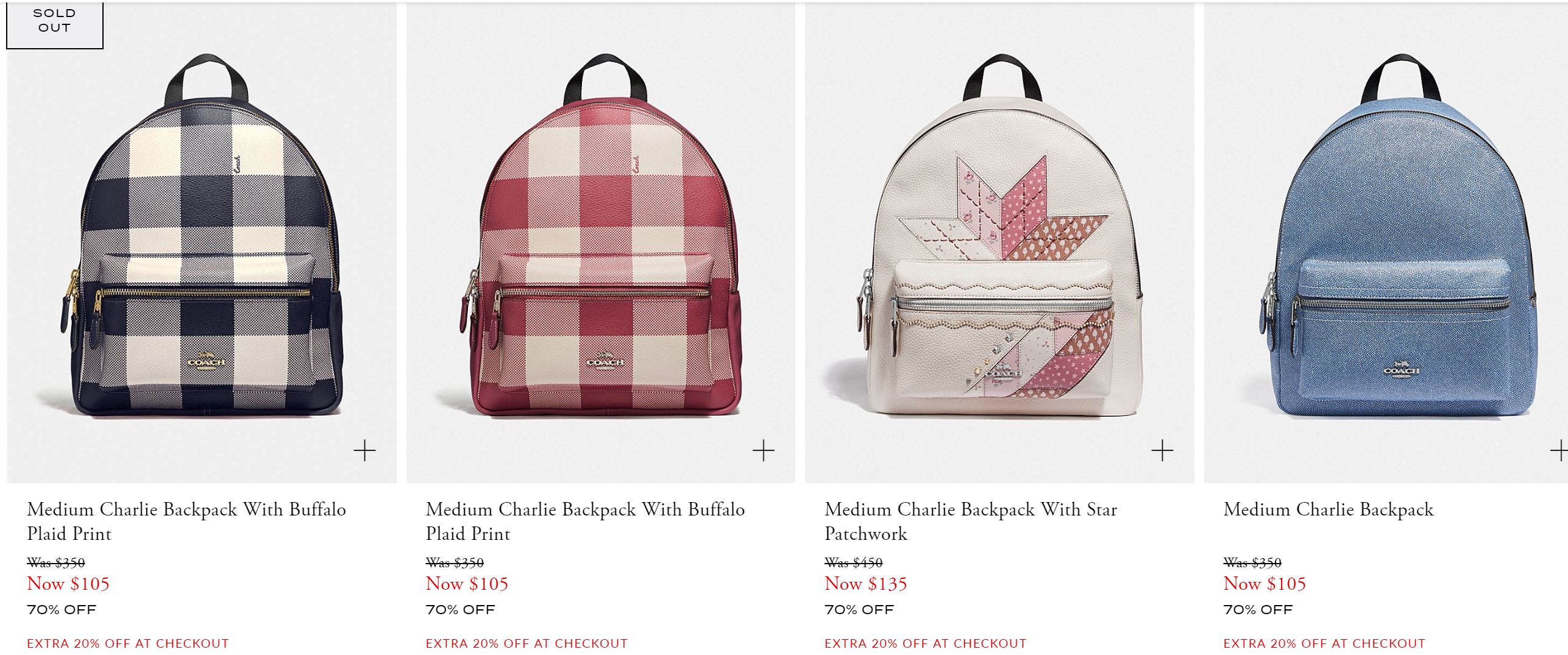This screenshot has height=655, width=1568.
Task: Click Extra 20% off text under navy backpack
Action: click(x=128, y=643)
